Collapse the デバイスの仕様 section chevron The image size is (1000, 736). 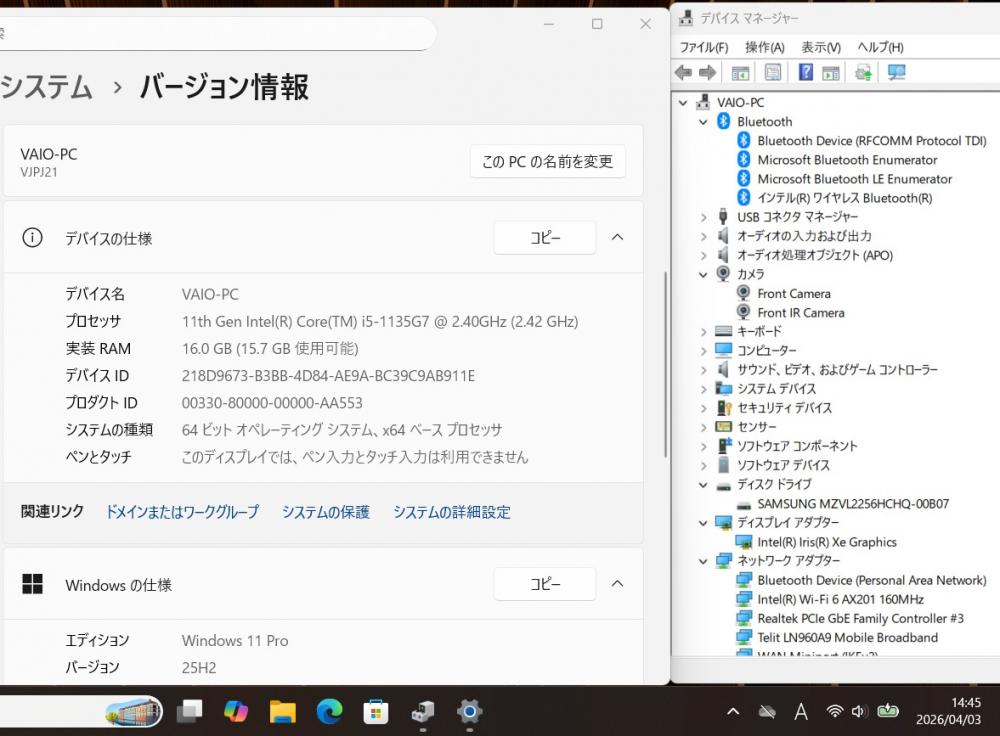[617, 238]
